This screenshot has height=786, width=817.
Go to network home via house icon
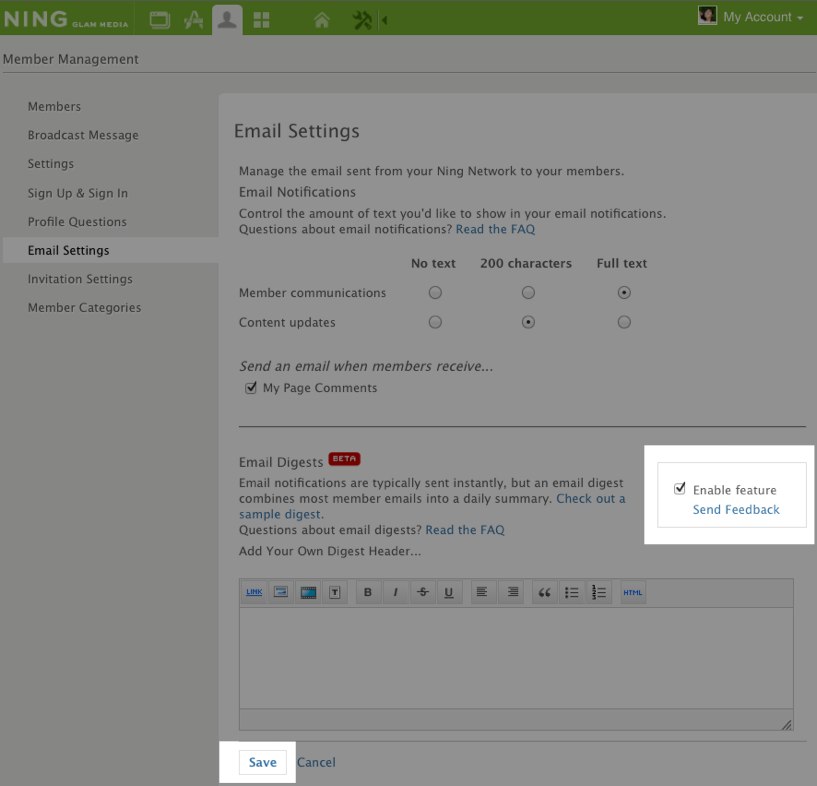tap(321, 20)
